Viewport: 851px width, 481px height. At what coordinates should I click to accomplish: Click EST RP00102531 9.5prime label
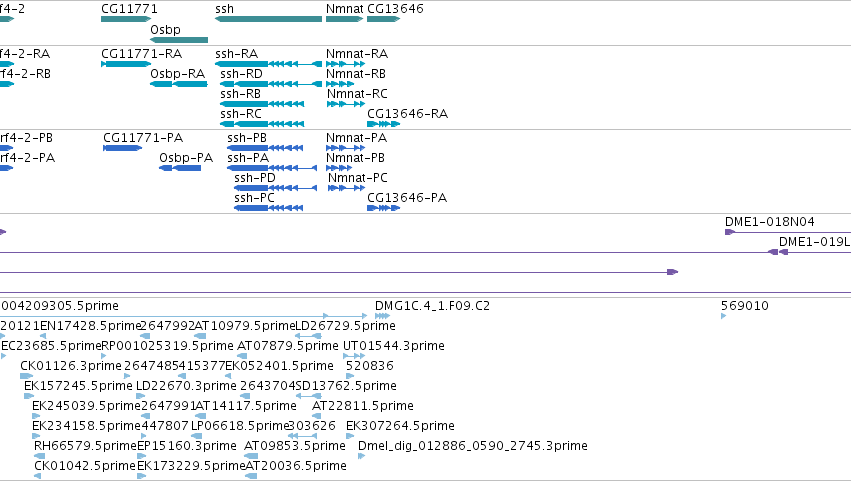(167, 346)
